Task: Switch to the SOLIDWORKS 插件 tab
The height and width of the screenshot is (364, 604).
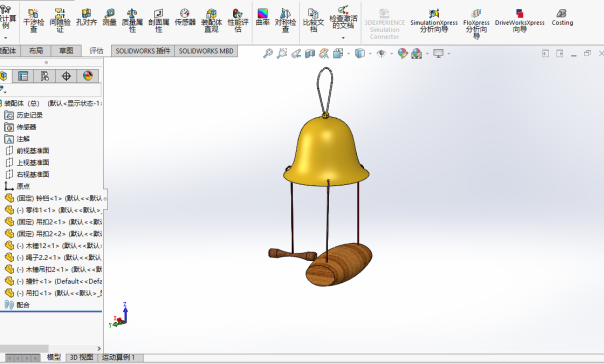Action: [143, 51]
